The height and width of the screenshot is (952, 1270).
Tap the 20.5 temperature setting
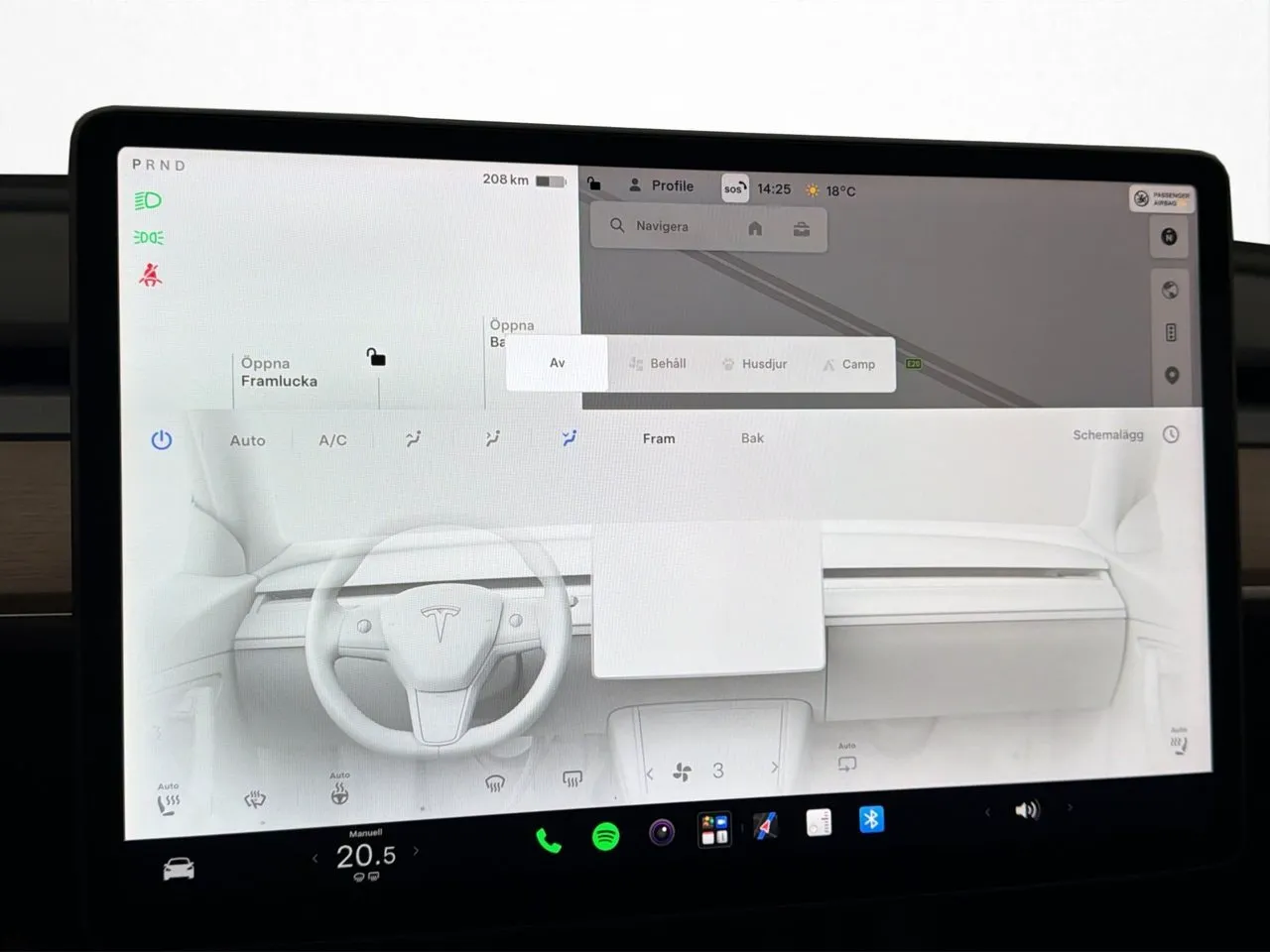pyautogui.click(x=366, y=855)
